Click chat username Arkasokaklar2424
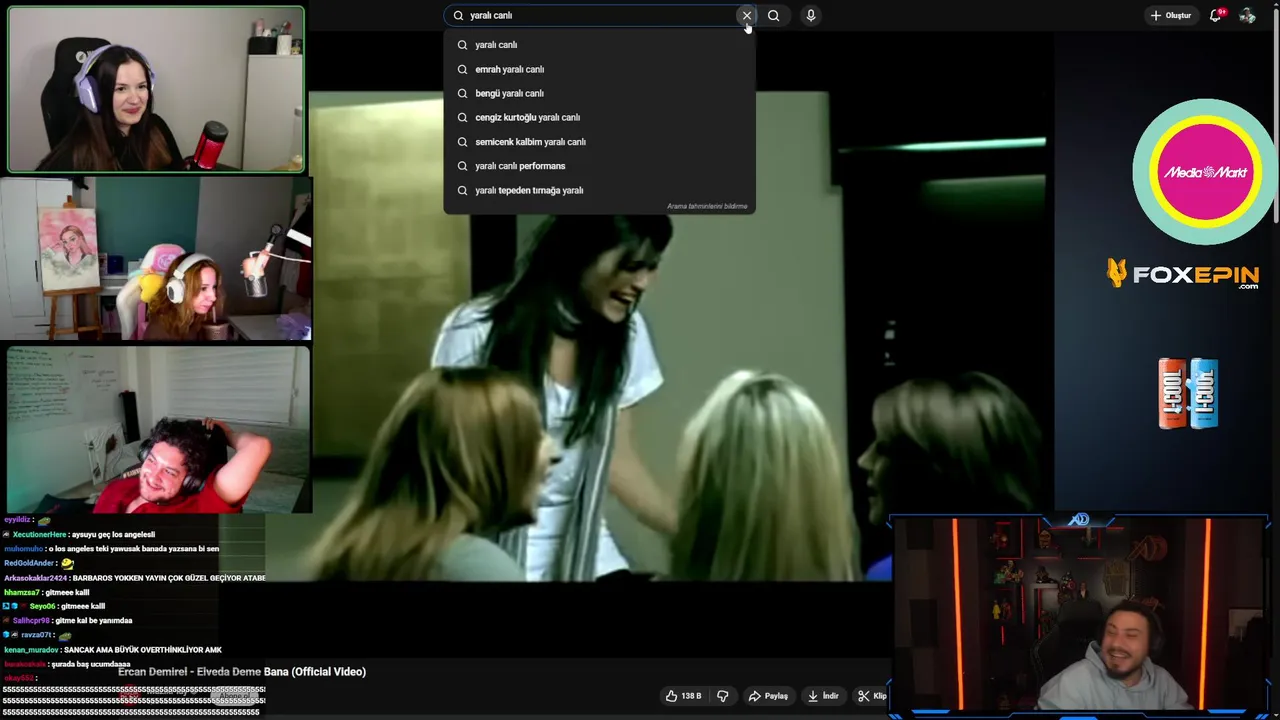This screenshot has height=720, width=1280. click(36, 578)
